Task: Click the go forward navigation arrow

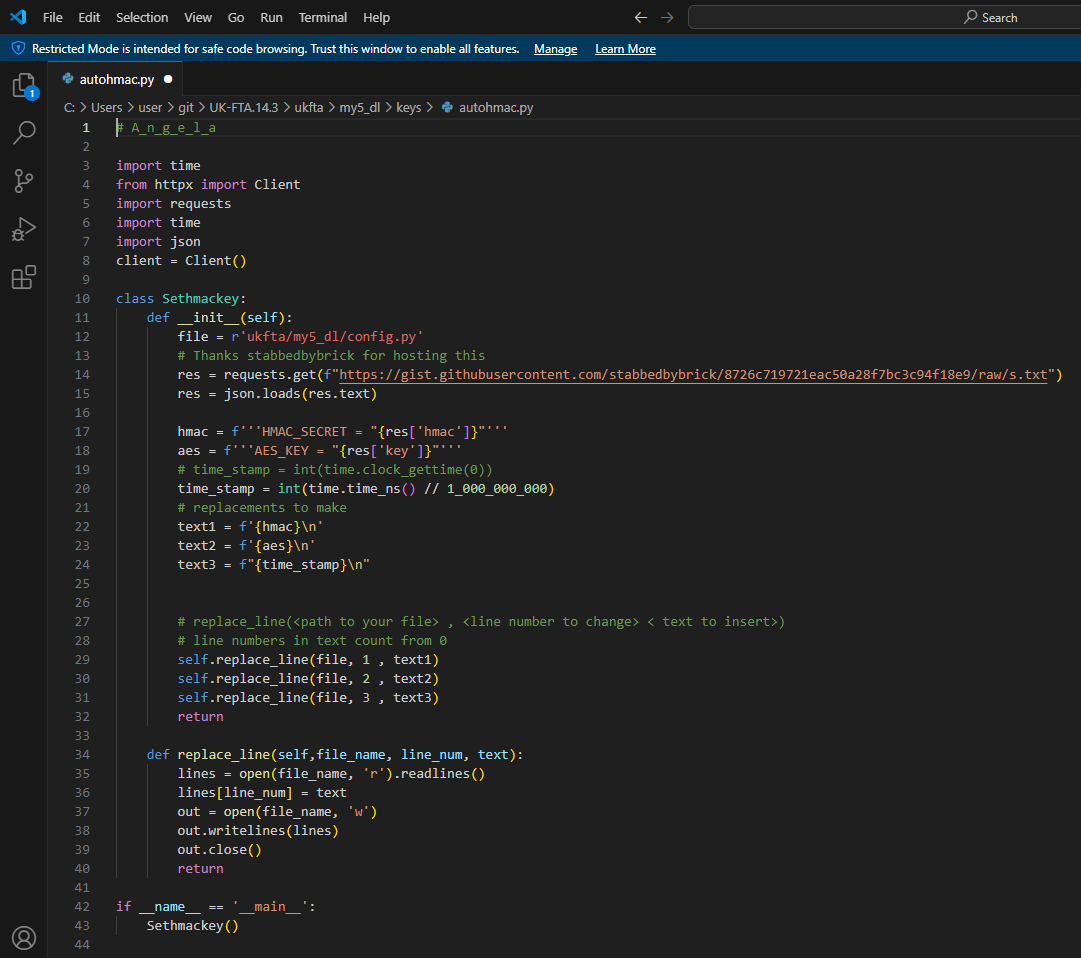Action: coord(667,17)
